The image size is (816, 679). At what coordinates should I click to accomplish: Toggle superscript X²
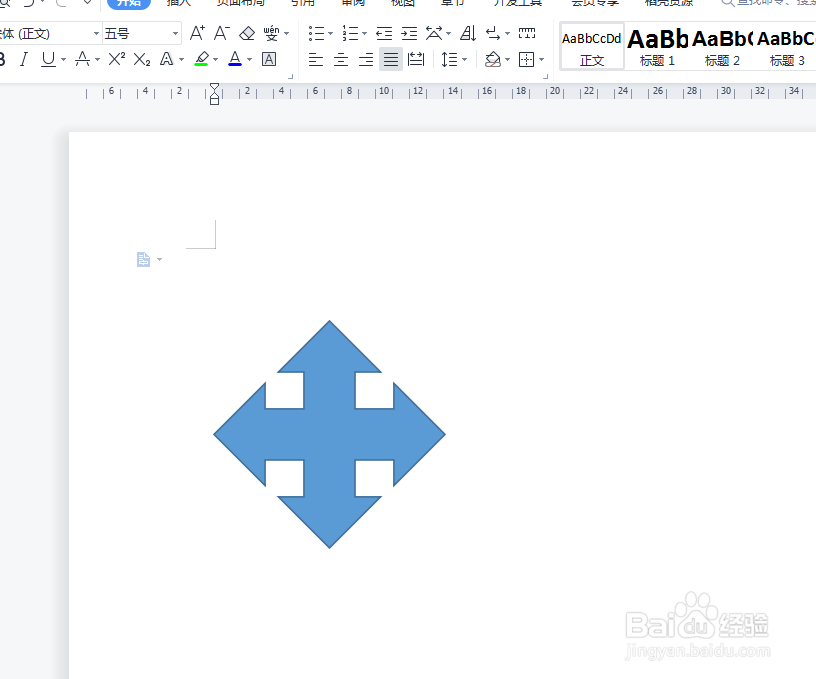point(117,59)
